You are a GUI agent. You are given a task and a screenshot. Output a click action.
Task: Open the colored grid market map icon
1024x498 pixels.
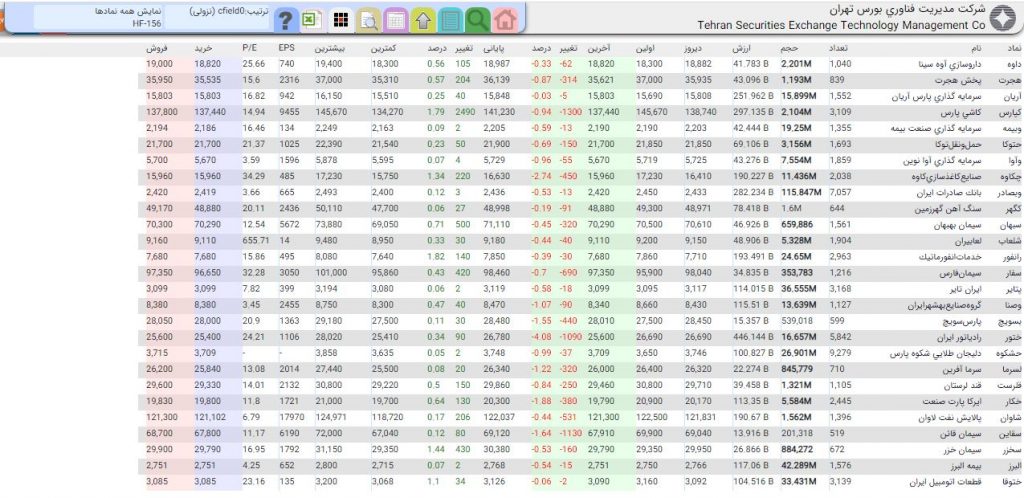click(340, 20)
